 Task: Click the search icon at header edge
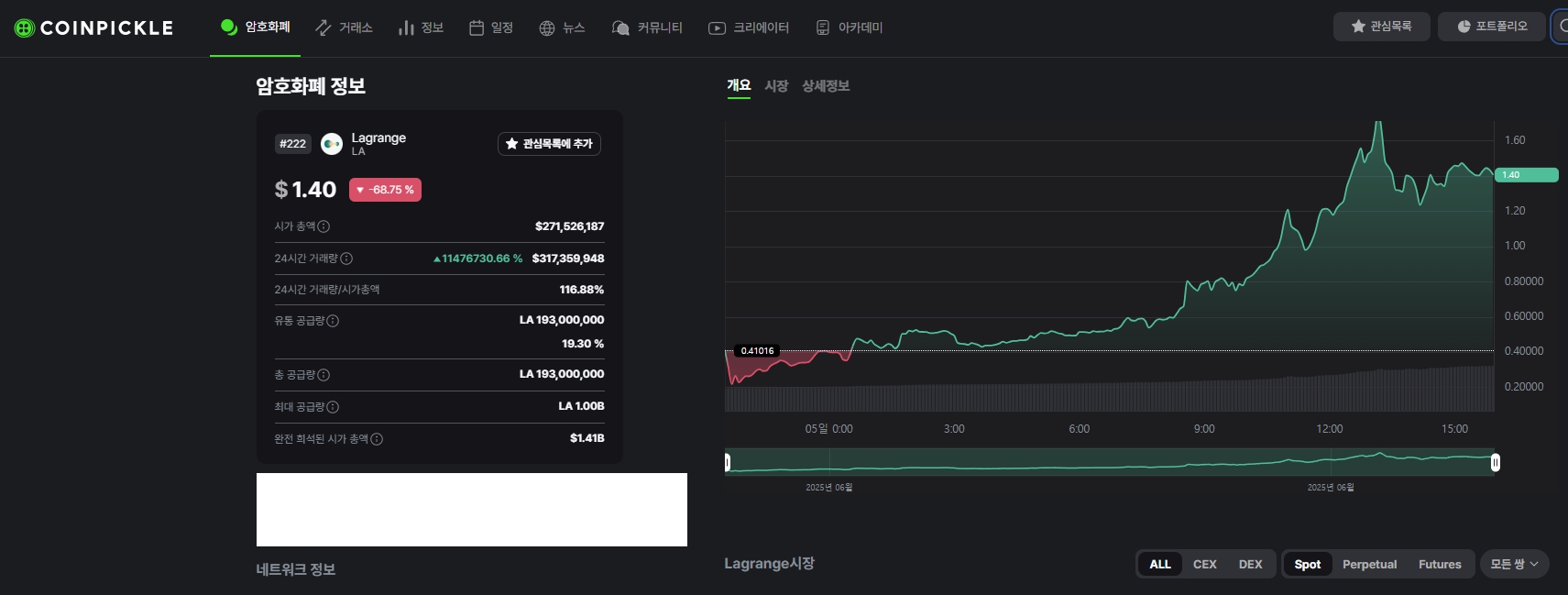click(x=1562, y=27)
